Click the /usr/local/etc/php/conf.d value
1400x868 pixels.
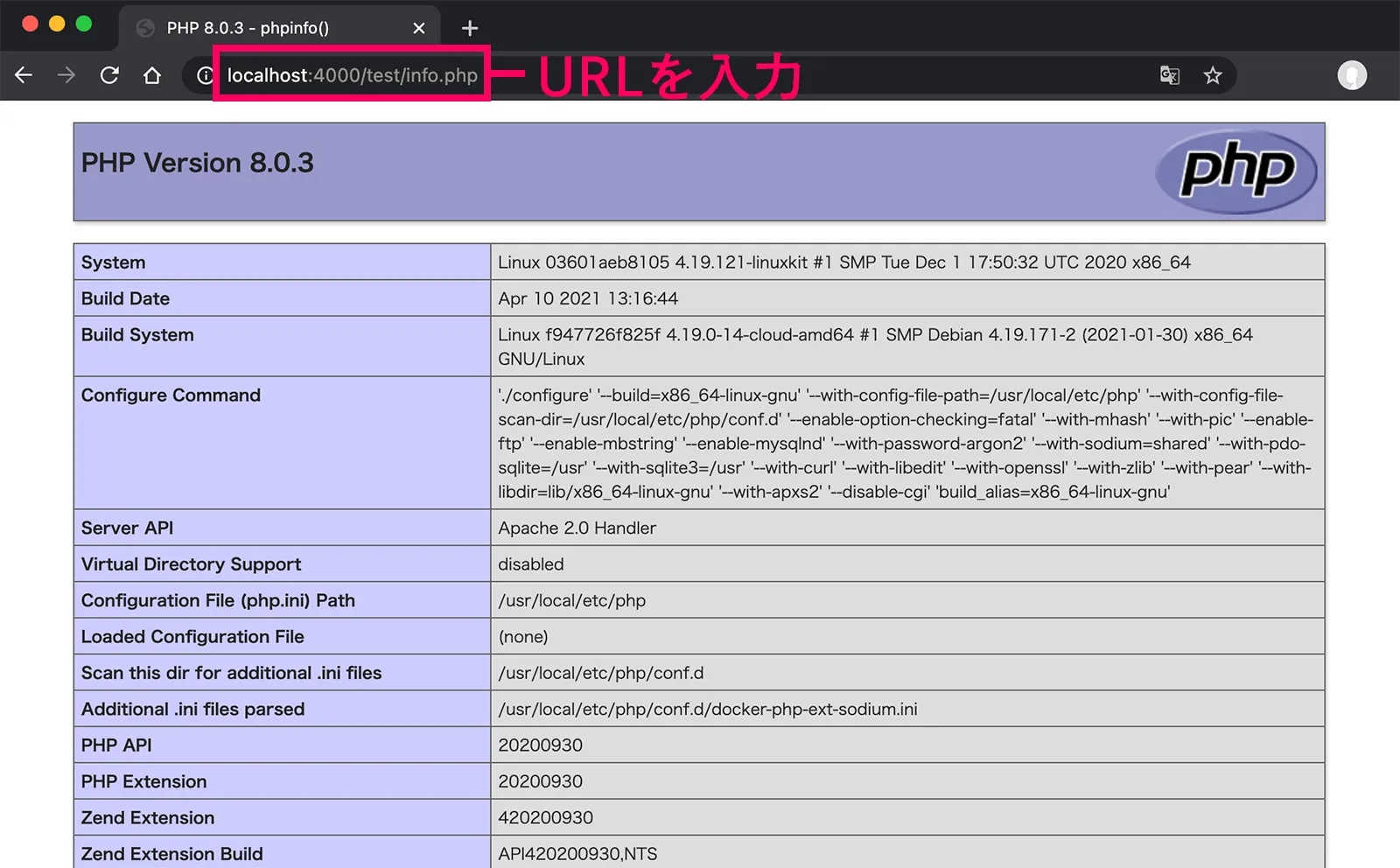pos(601,673)
